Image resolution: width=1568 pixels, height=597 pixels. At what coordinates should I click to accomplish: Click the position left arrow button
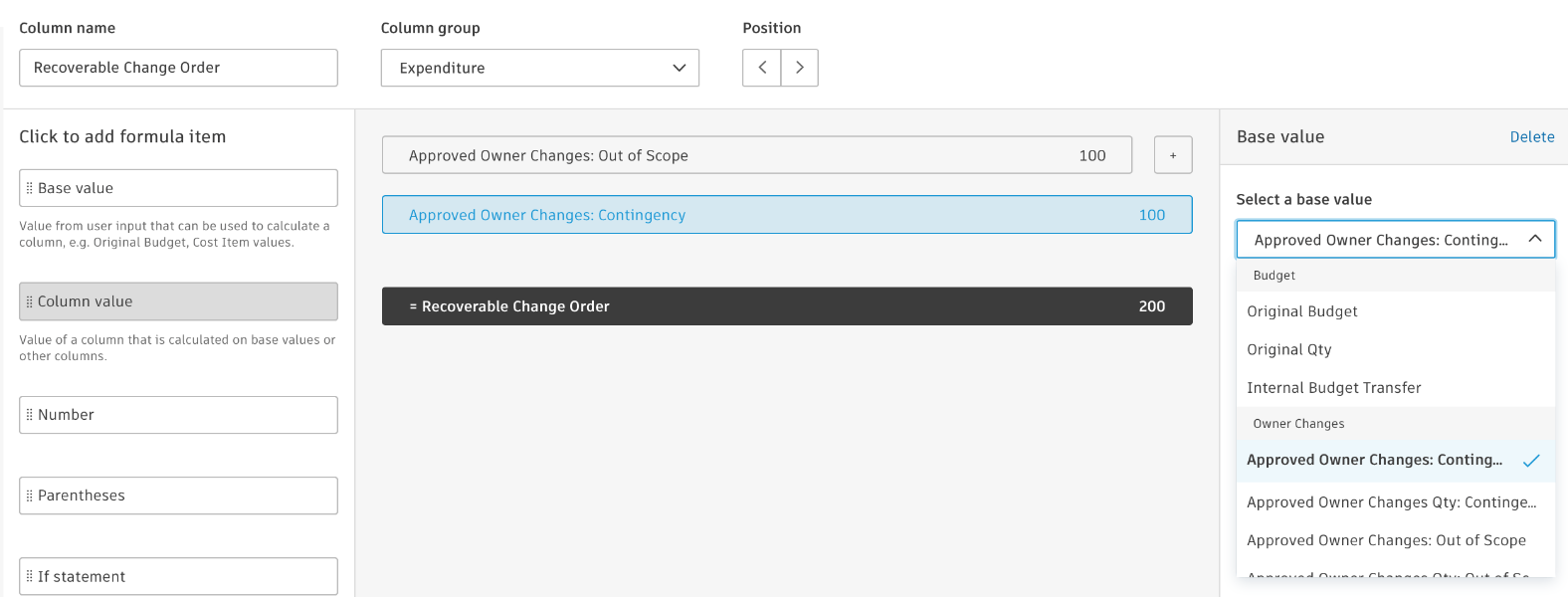[x=762, y=68]
